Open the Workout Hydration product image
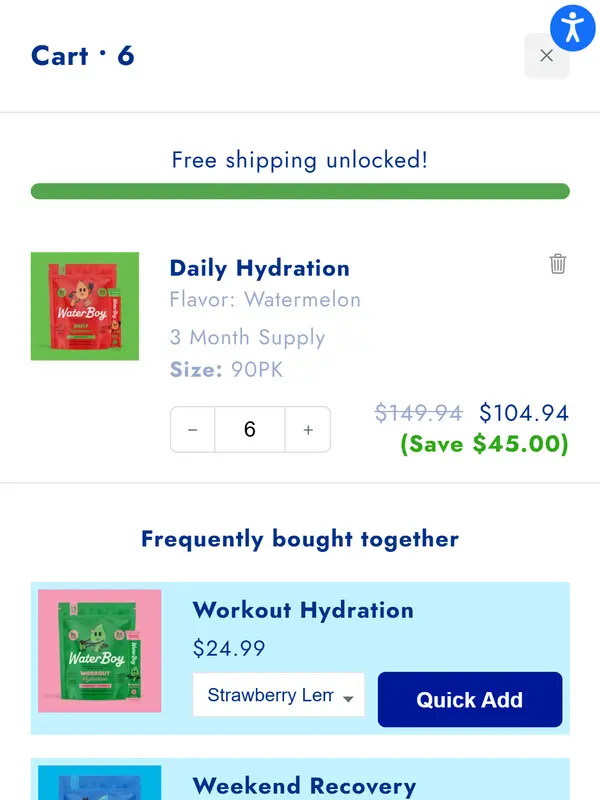The image size is (600, 800). click(100, 651)
